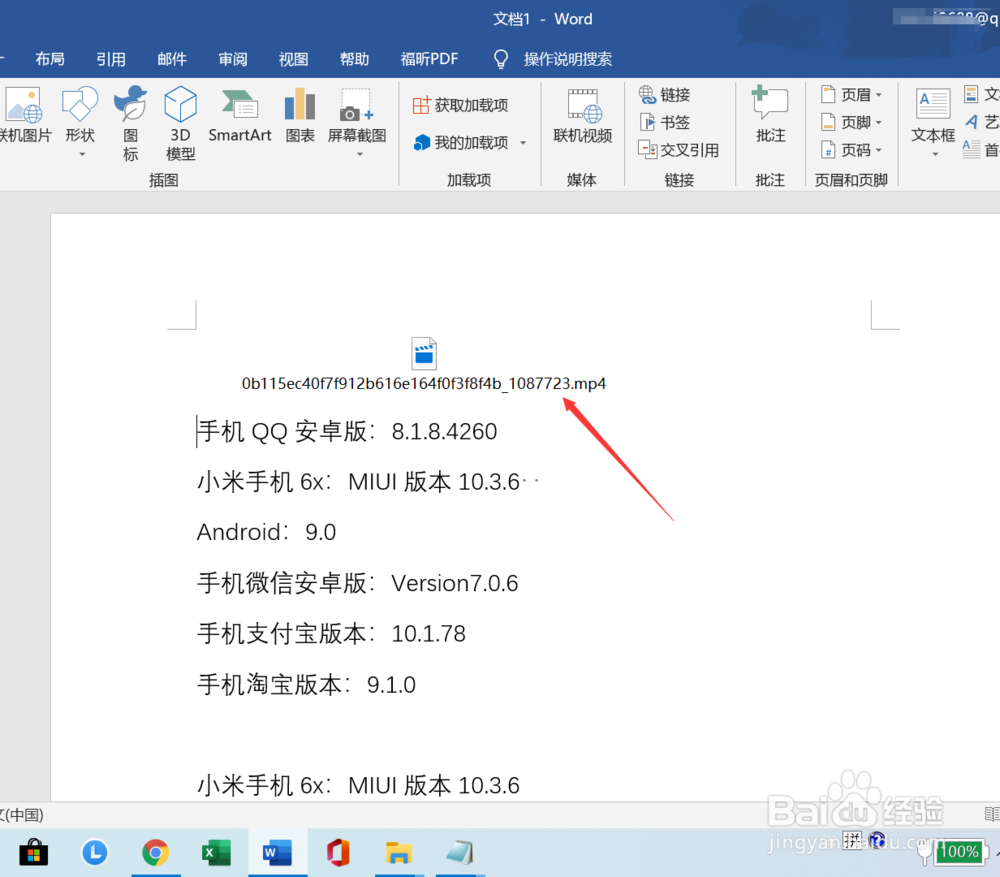Viewport: 1000px width, 877px height.
Task: Expand the 形状 shapes dropdown arrow
Action: coord(82,154)
